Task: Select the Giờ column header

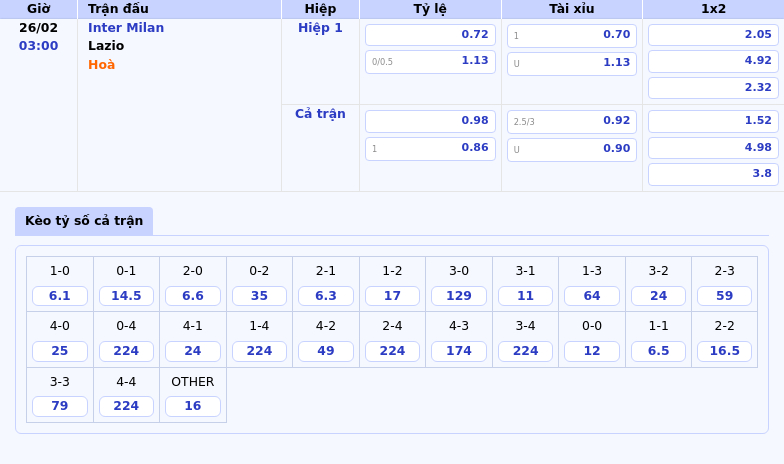Action: [x=38, y=8]
